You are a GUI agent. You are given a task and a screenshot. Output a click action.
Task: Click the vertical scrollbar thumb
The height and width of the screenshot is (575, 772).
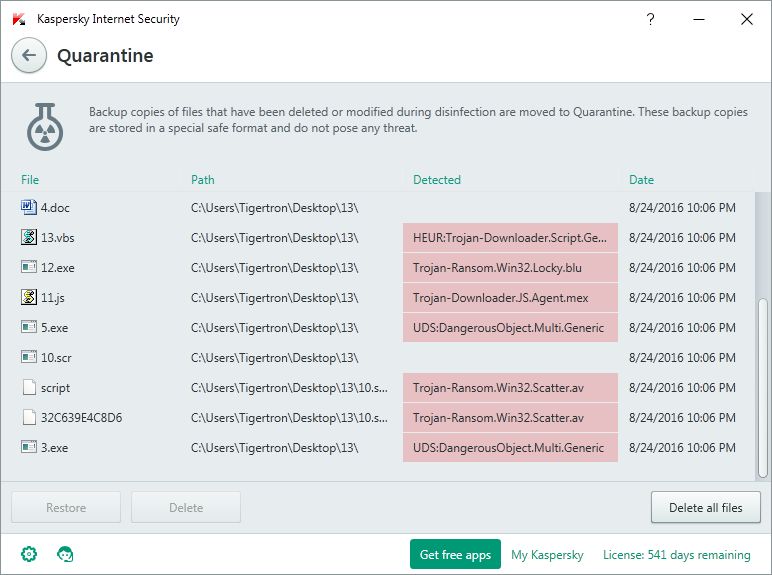click(x=763, y=388)
